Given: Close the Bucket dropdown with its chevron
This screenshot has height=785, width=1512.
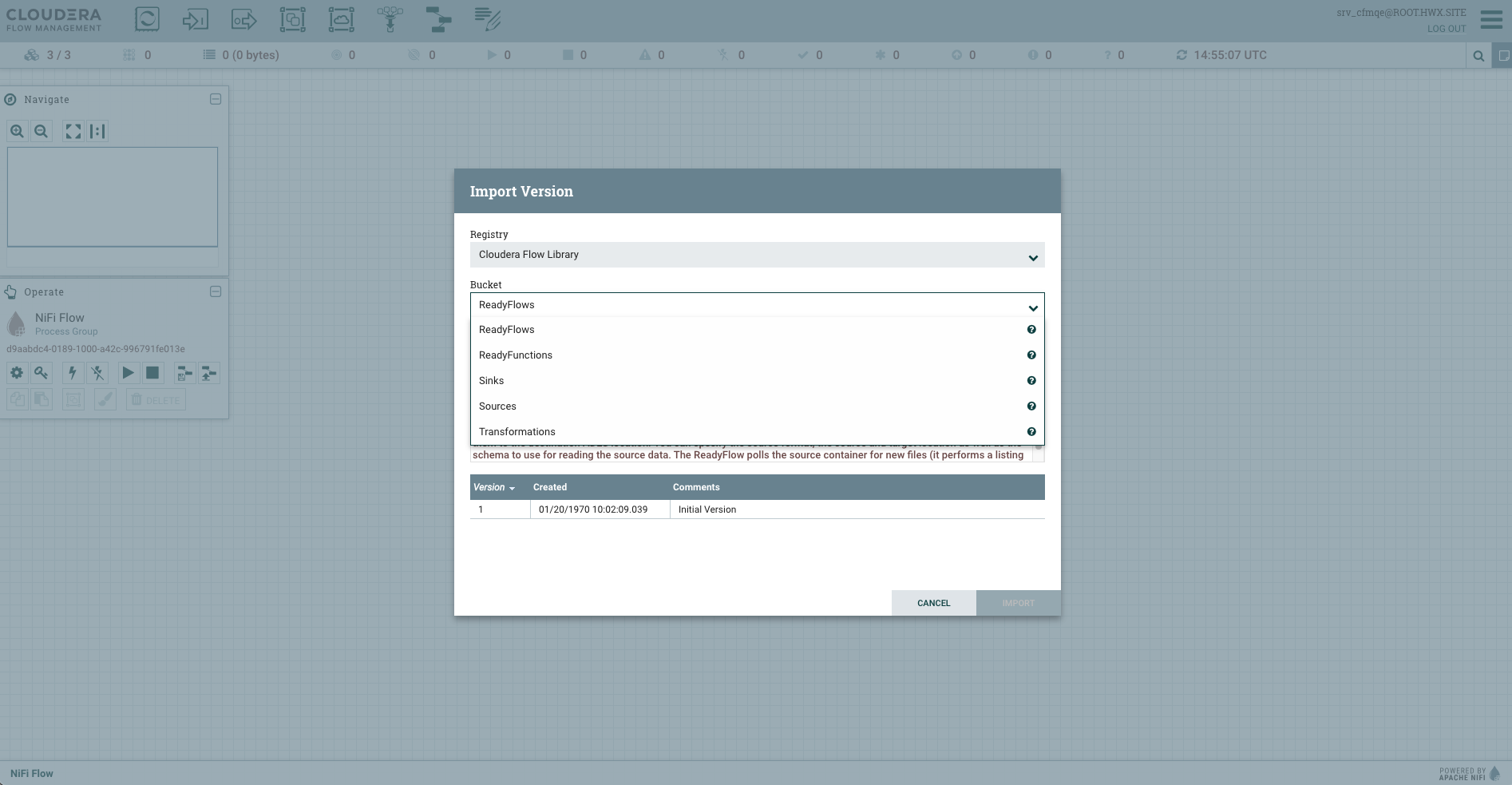Looking at the screenshot, I should [1032, 307].
